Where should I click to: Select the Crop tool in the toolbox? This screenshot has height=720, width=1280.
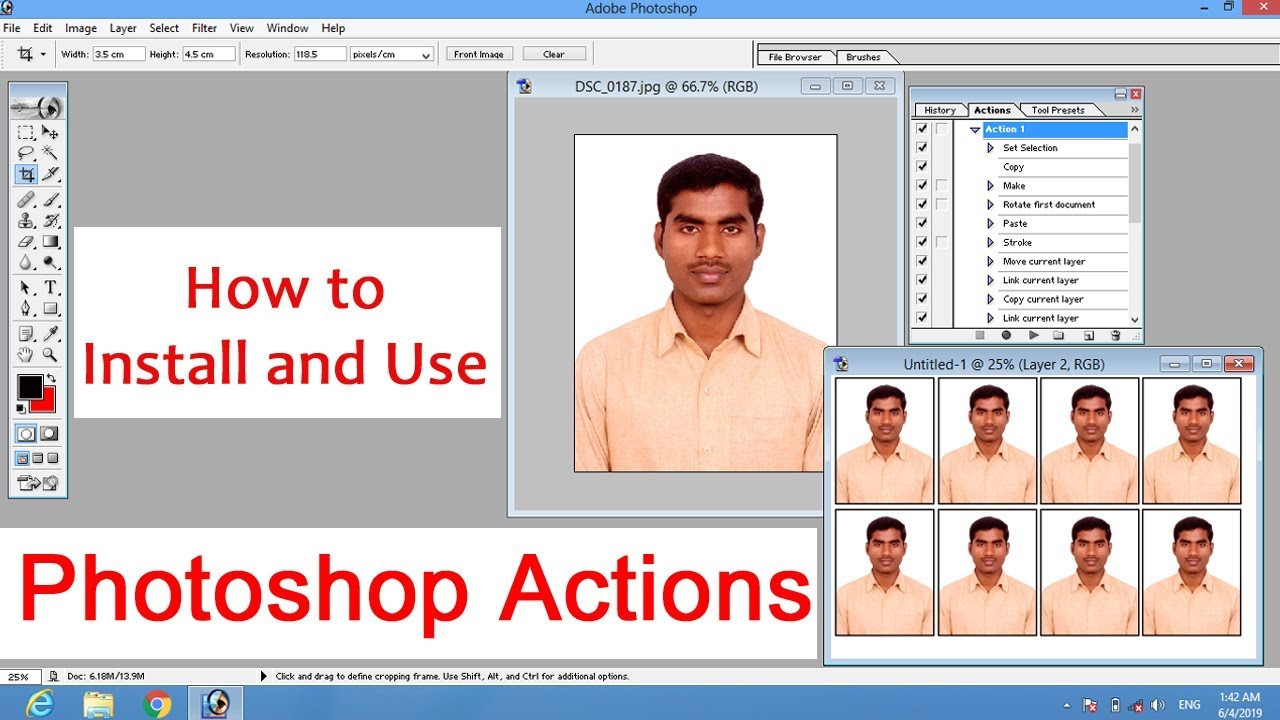[x=26, y=174]
